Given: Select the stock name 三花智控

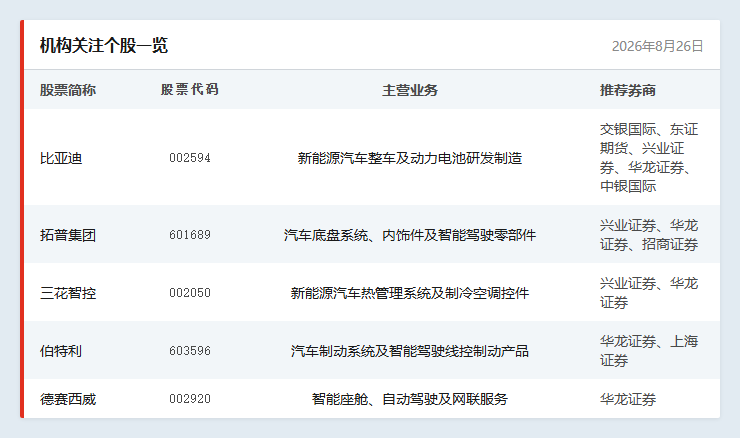Looking at the screenshot, I should click(68, 293).
